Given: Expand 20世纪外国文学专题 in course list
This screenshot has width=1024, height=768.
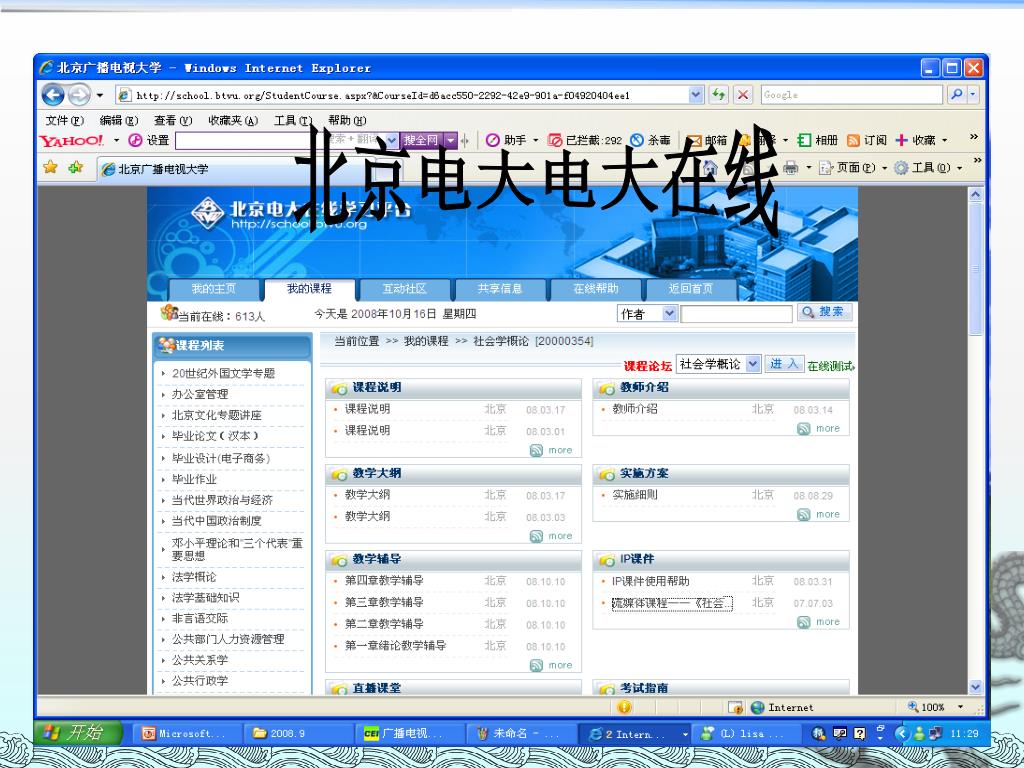Looking at the screenshot, I should coord(223,374).
